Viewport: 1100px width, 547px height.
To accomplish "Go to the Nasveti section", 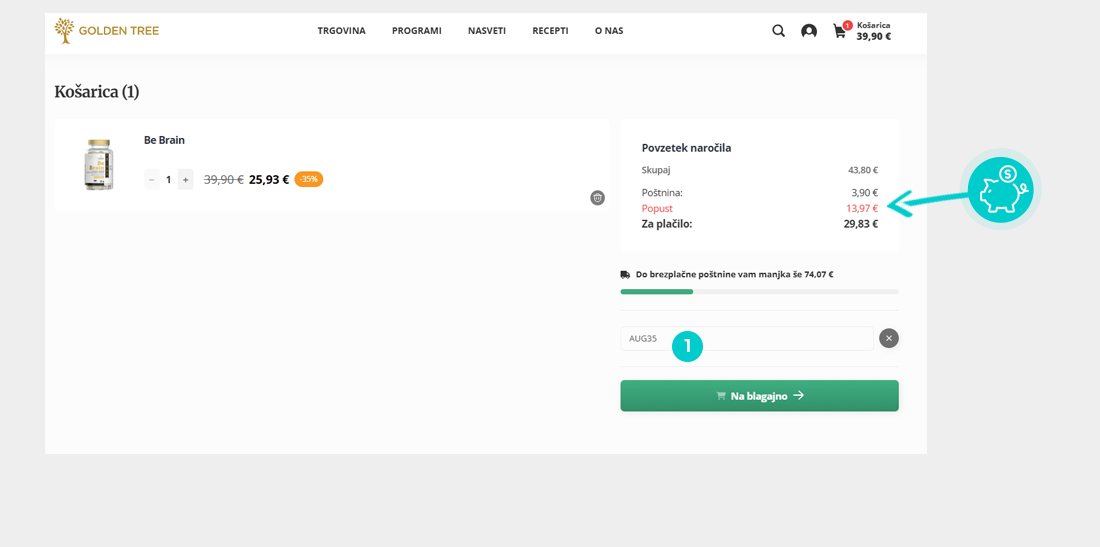I will [487, 31].
